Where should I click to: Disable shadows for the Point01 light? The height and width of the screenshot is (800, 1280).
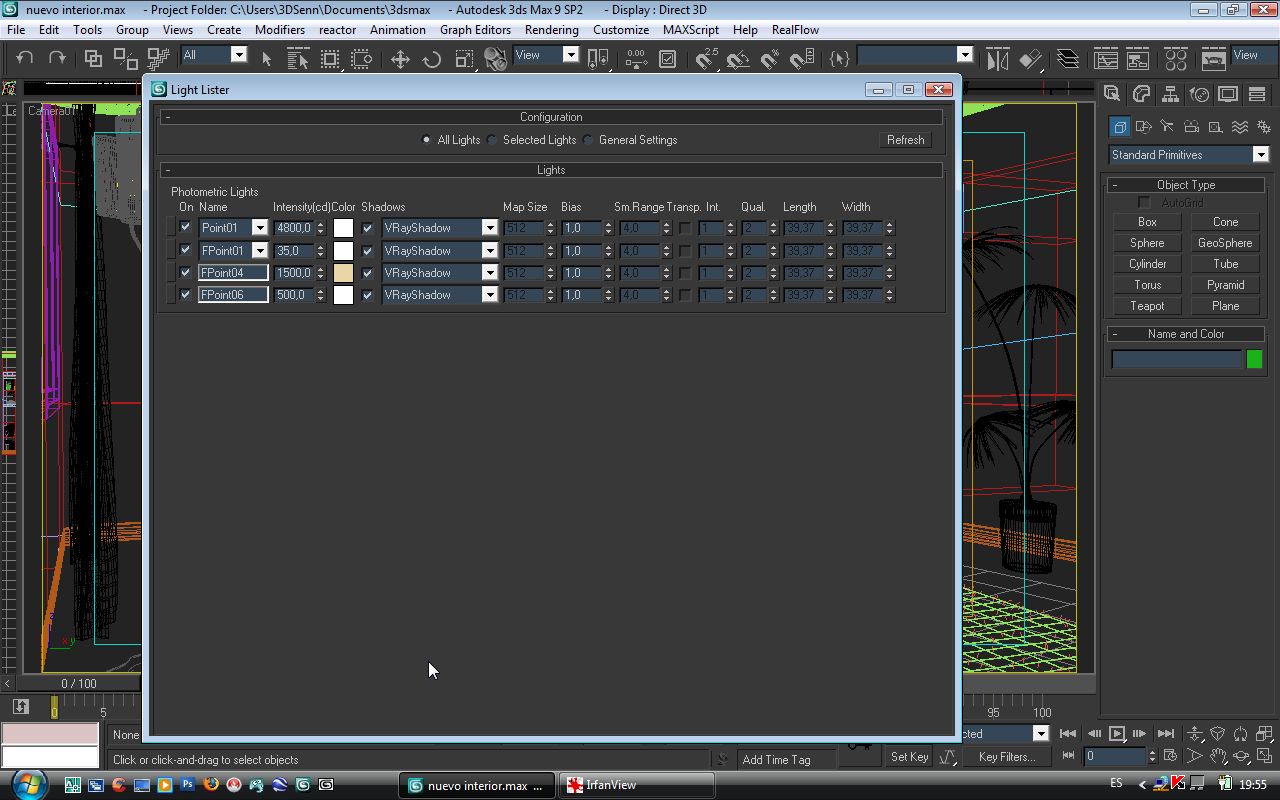[x=367, y=228]
